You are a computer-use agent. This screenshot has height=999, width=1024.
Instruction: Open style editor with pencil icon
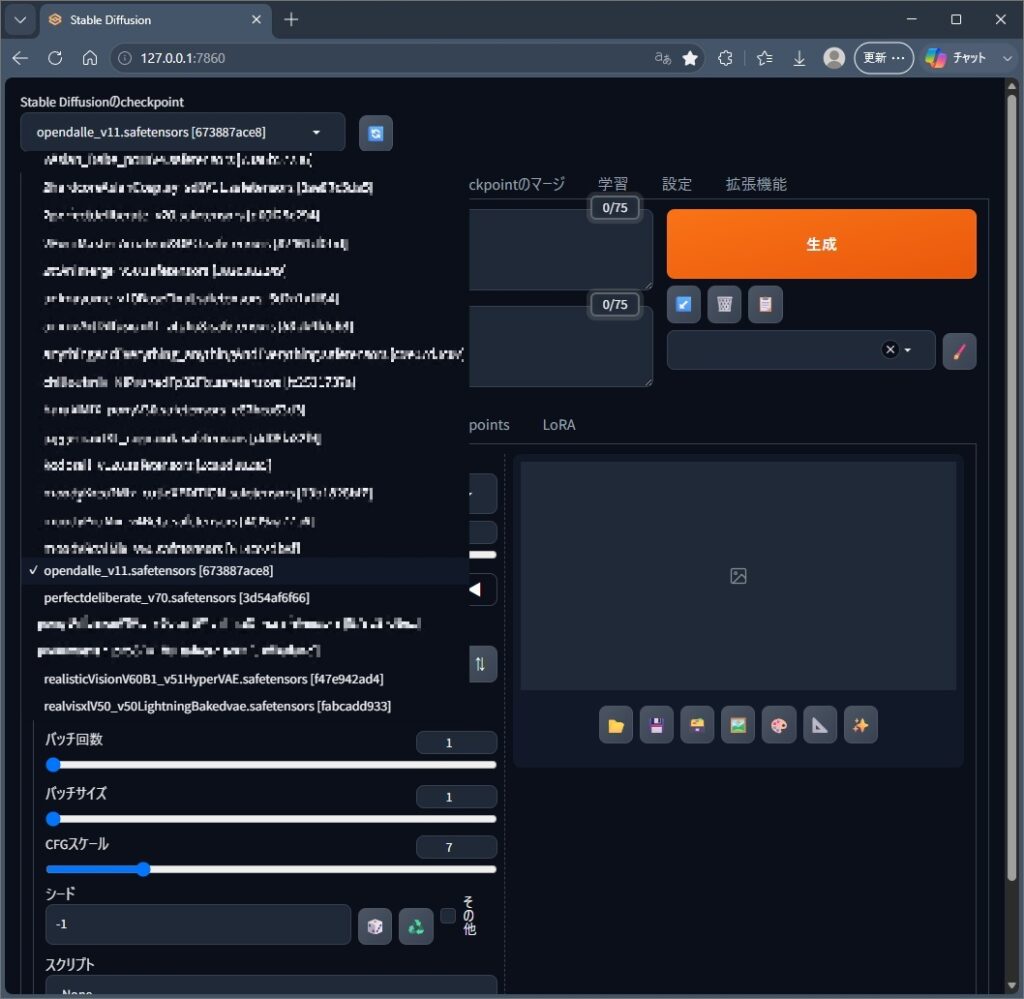[959, 351]
